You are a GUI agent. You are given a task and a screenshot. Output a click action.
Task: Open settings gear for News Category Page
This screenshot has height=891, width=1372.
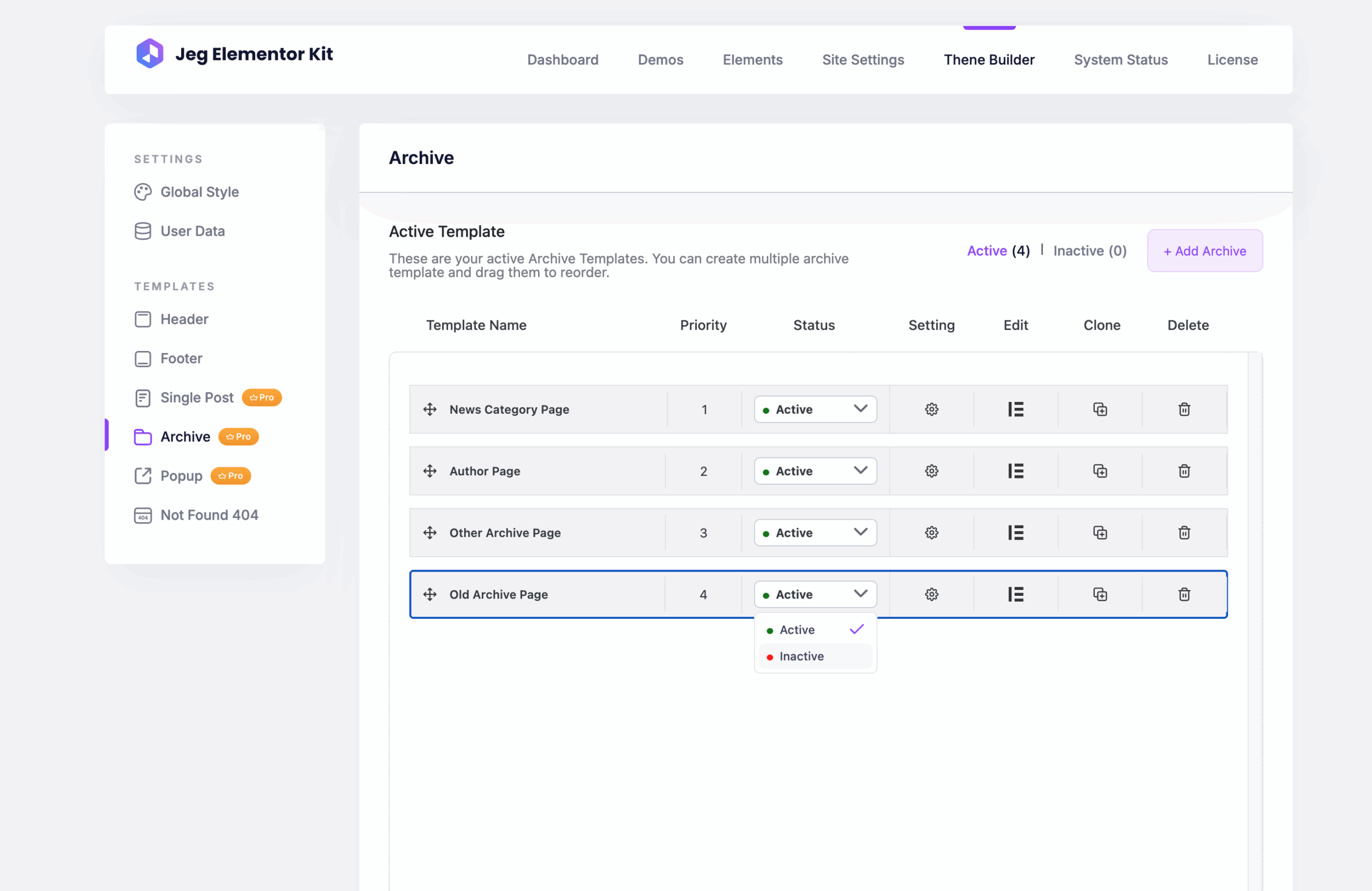click(x=931, y=409)
